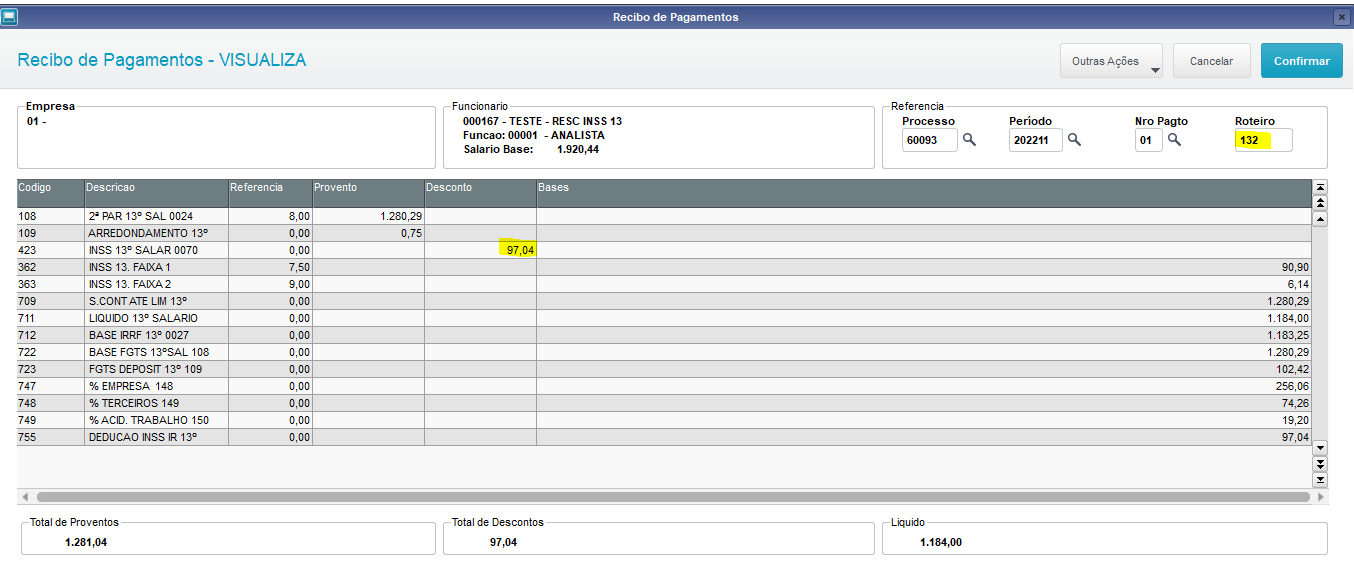Viewport: 1354px width, 564px height.
Task: Click the horizontal scrollbar right arrow
Action: coord(1321,497)
